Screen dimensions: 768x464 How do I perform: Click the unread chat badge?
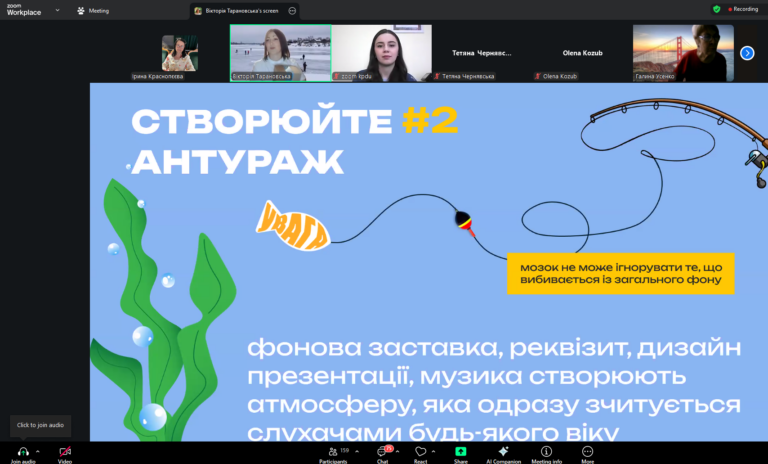389,448
